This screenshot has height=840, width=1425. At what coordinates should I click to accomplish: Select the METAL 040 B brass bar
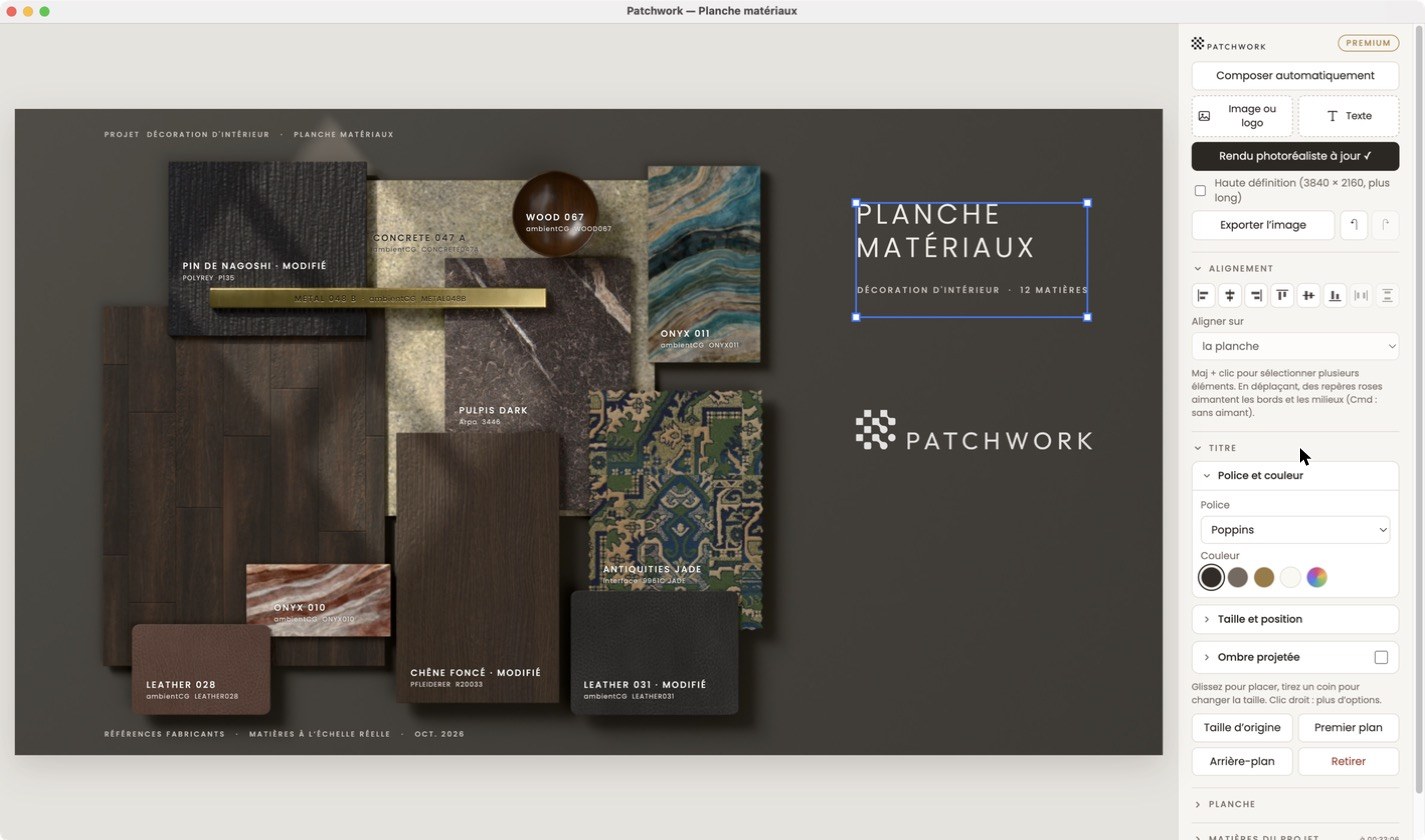378,298
